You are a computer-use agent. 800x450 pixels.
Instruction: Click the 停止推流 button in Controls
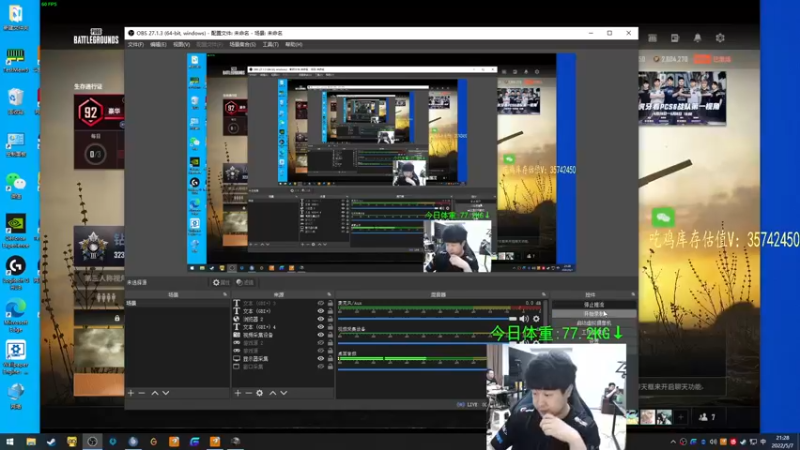(594, 305)
